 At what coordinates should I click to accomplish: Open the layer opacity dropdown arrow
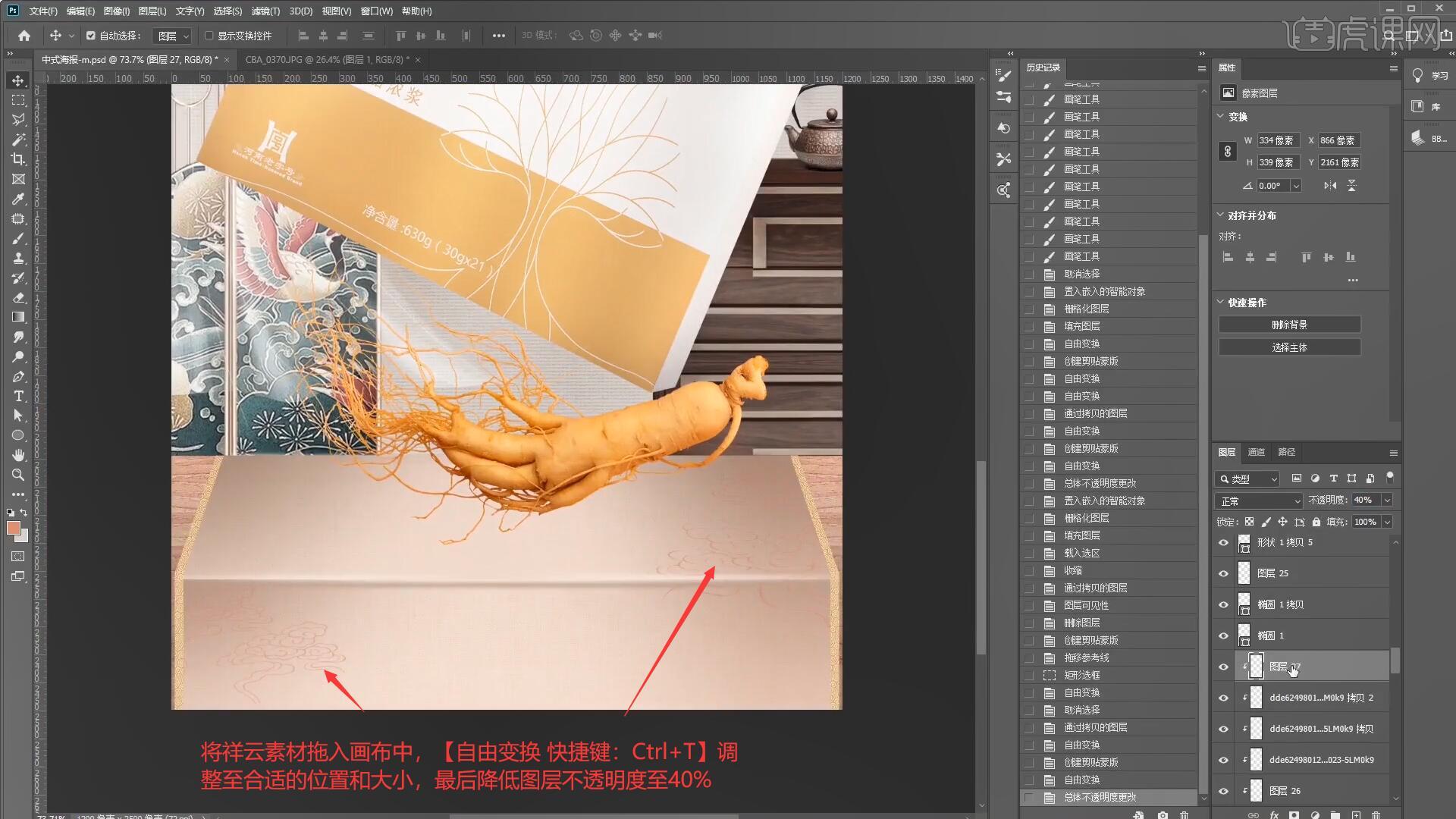(x=1387, y=500)
